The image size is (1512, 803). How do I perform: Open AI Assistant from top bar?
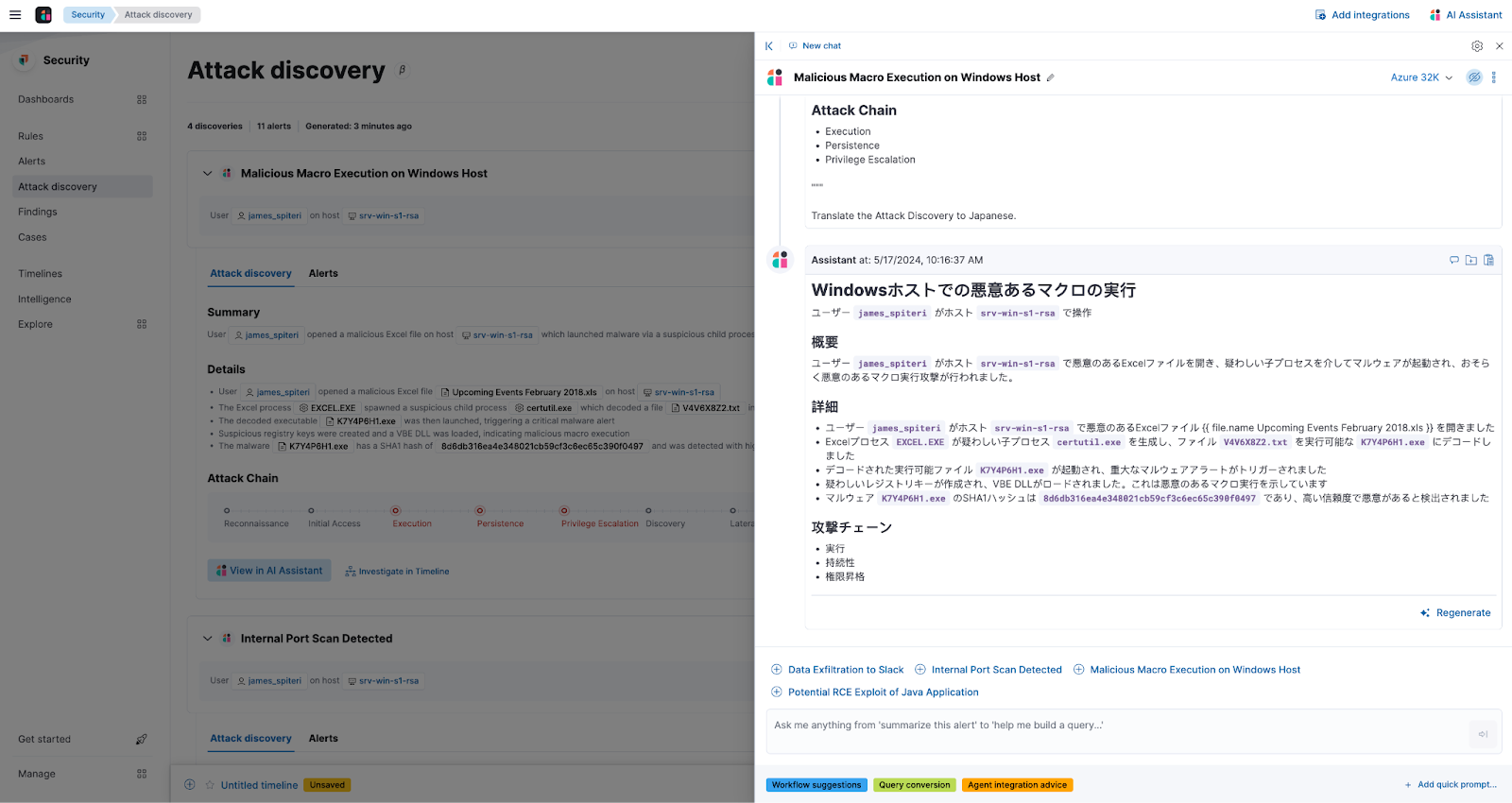coord(1466,15)
